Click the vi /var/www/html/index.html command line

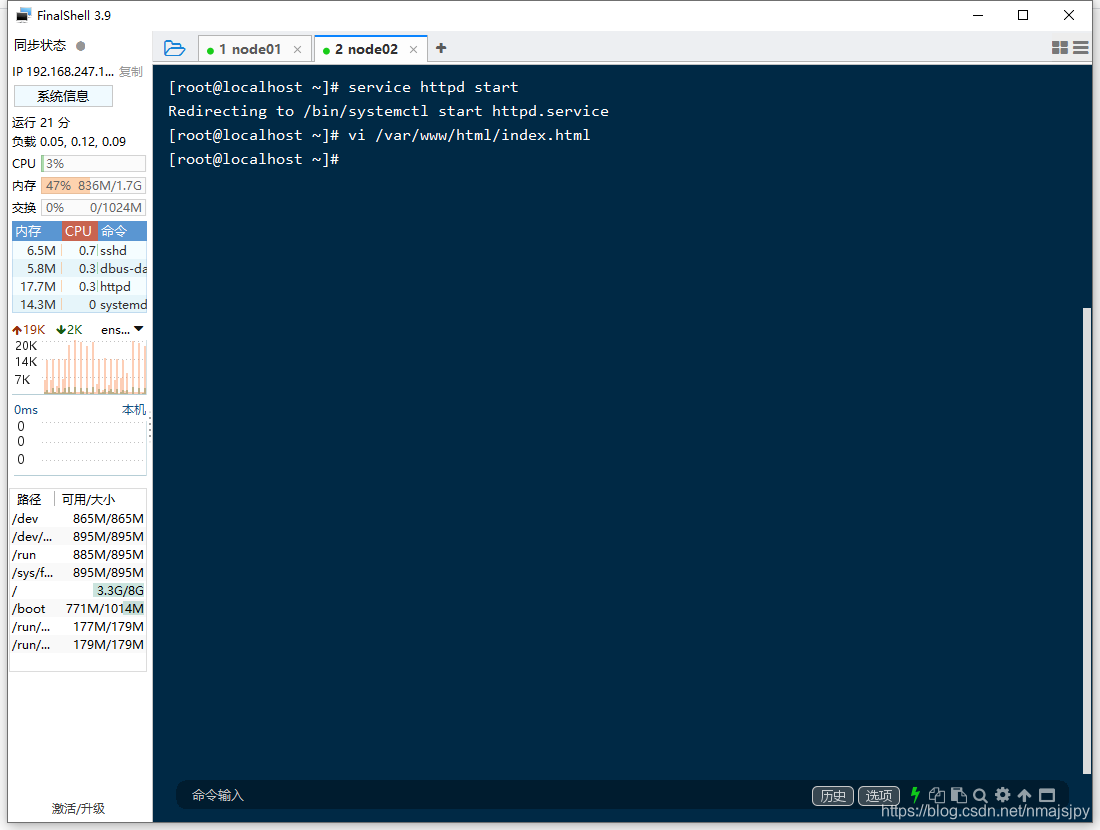pyautogui.click(x=379, y=135)
